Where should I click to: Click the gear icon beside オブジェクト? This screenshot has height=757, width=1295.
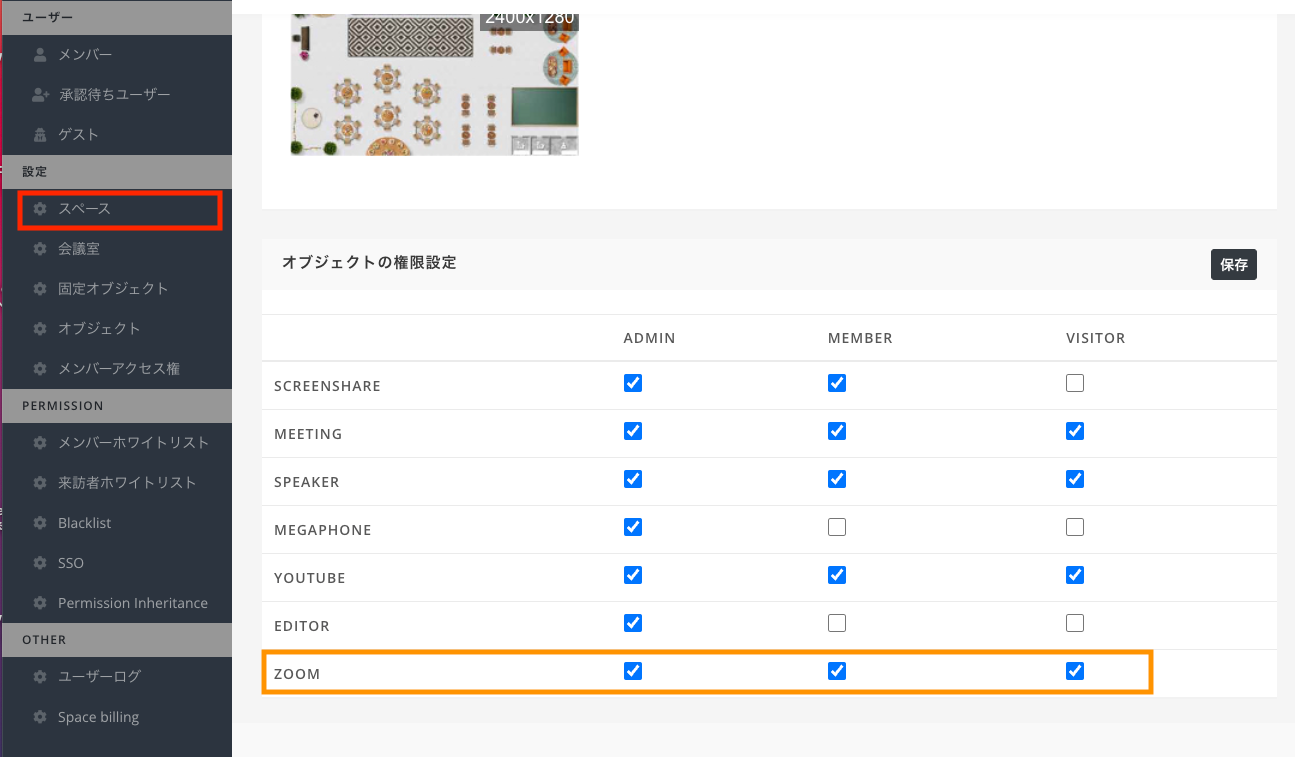tap(40, 328)
